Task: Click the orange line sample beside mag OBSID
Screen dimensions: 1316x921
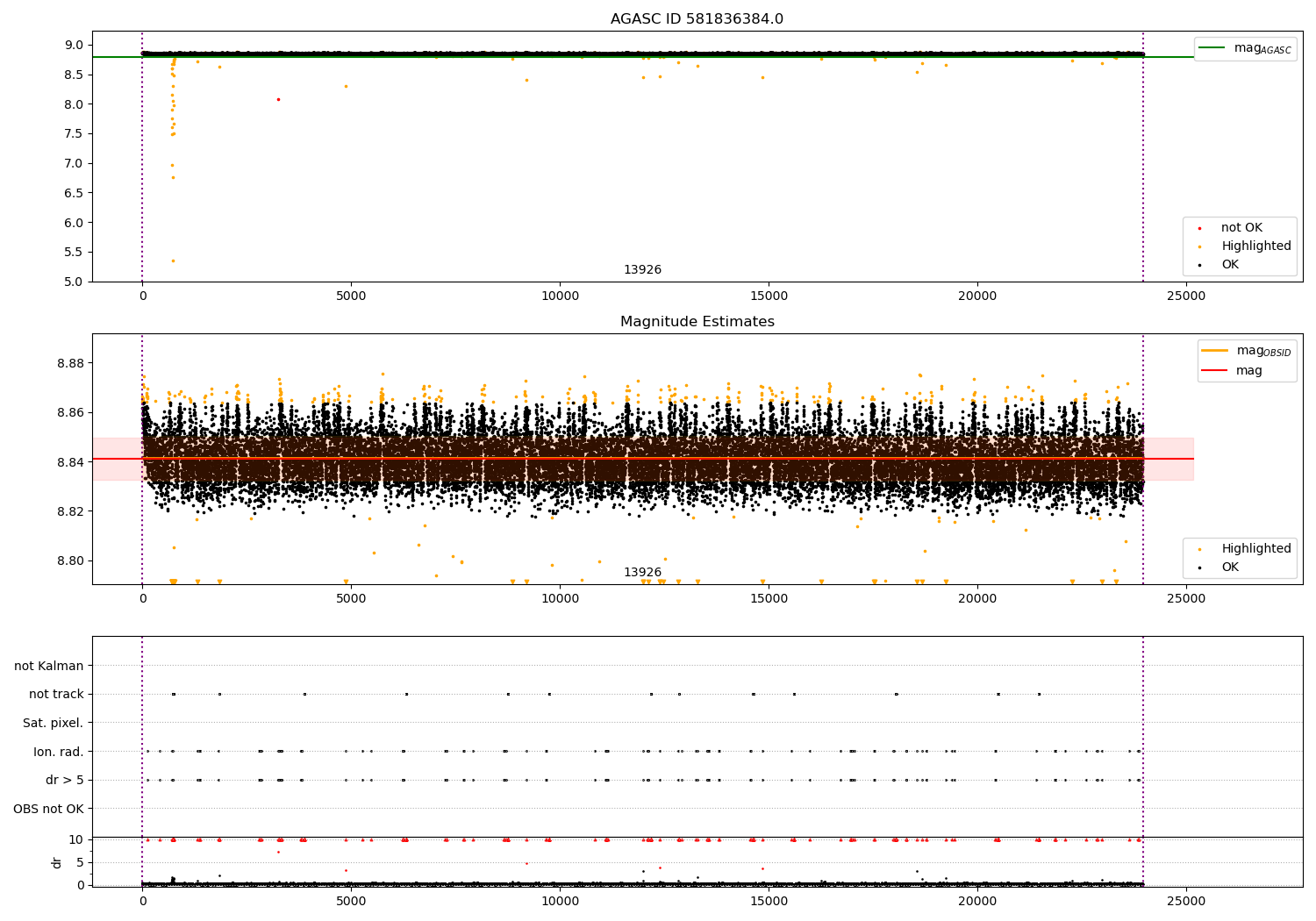Action: click(1214, 350)
